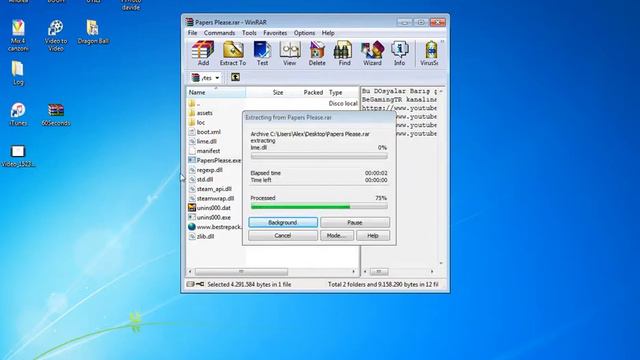Viewport: 640px width, 360px height.
Task: Open the video file desktop icon
Action: pyautogui.click(x=18, y=156)
